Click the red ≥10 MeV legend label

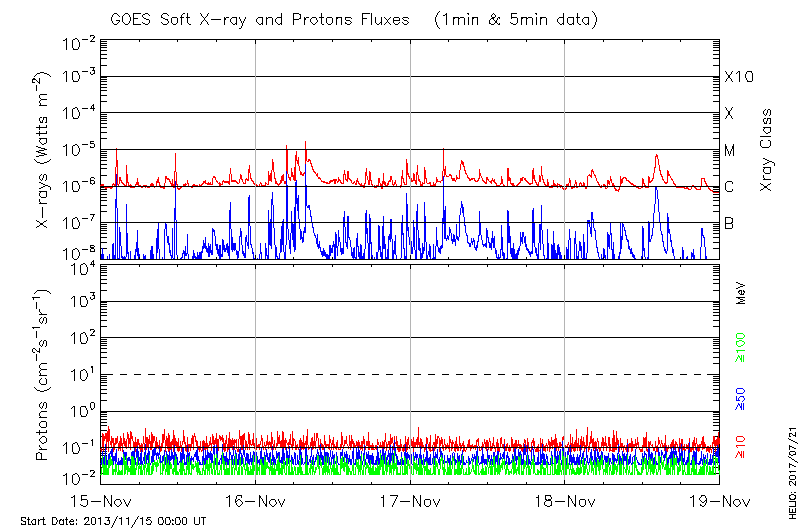point(741,447)
